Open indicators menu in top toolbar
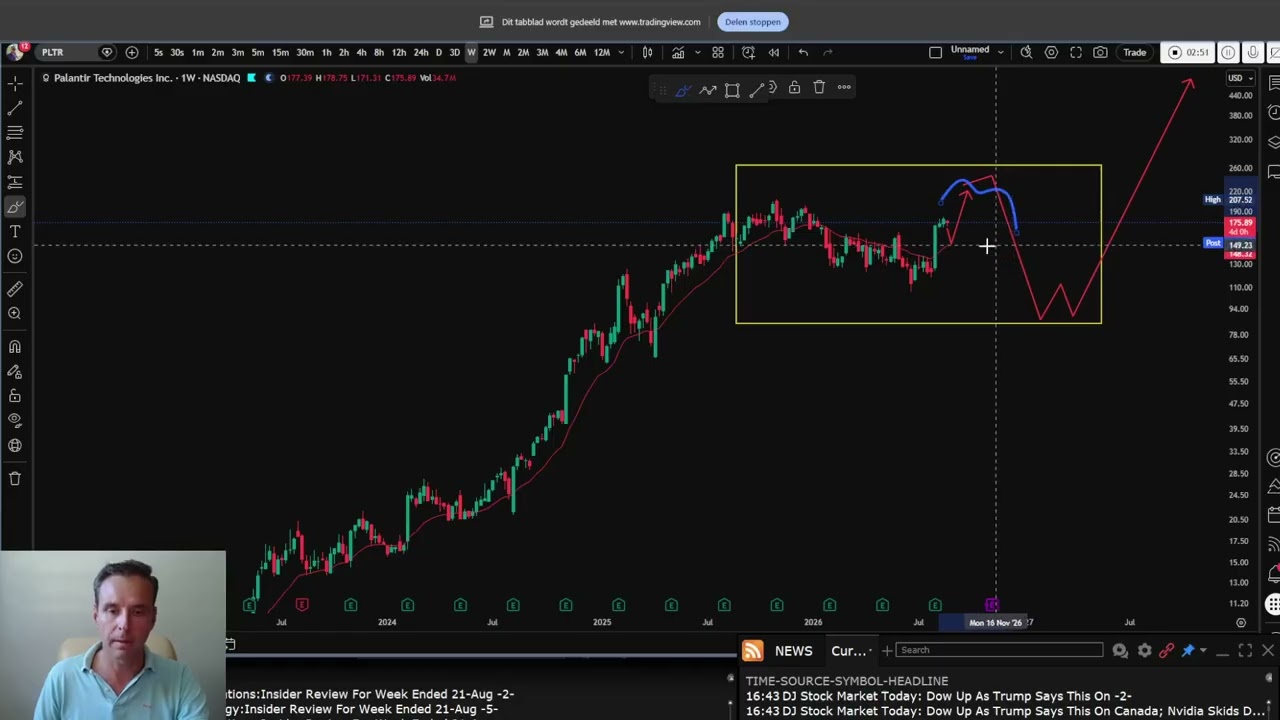Screen dimensions: 1280x720 678,52
